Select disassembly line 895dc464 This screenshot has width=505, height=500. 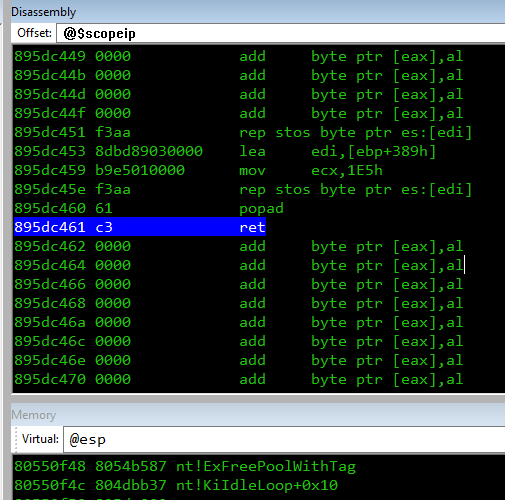click(x=239, y=265)
